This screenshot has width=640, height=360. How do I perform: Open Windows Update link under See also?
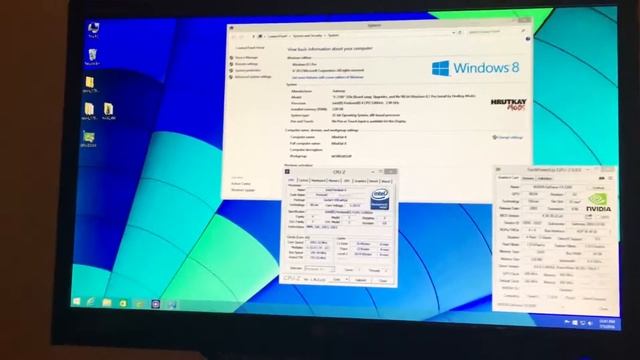pos(243,190)
